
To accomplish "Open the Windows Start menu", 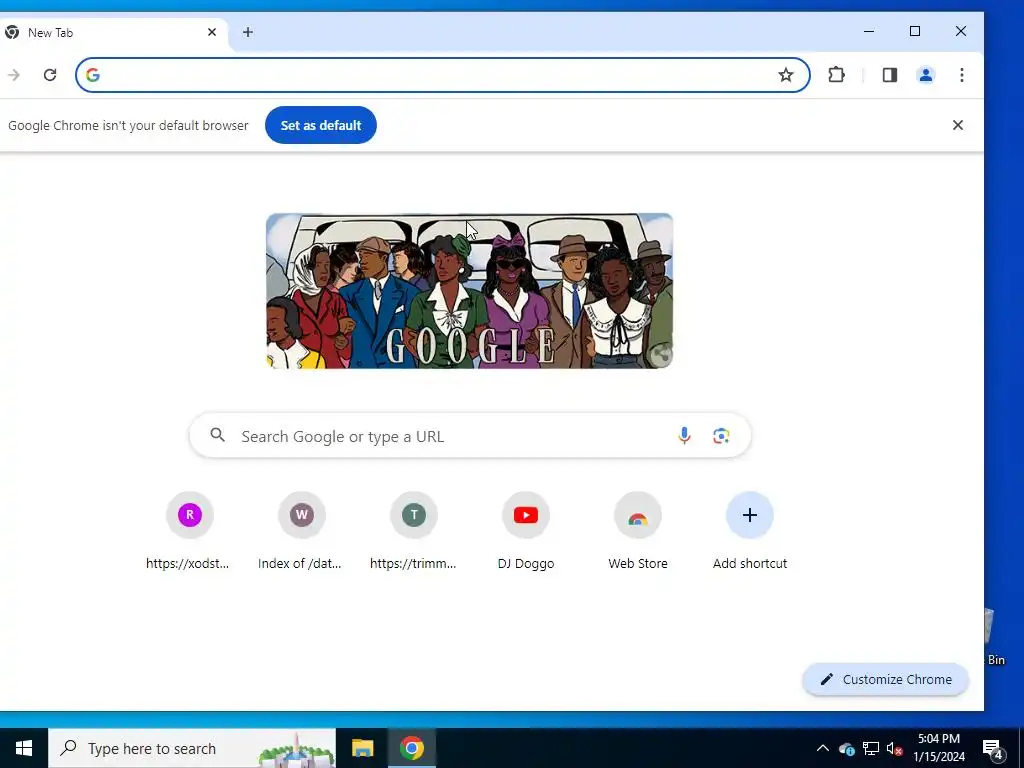I will [24, 748].
